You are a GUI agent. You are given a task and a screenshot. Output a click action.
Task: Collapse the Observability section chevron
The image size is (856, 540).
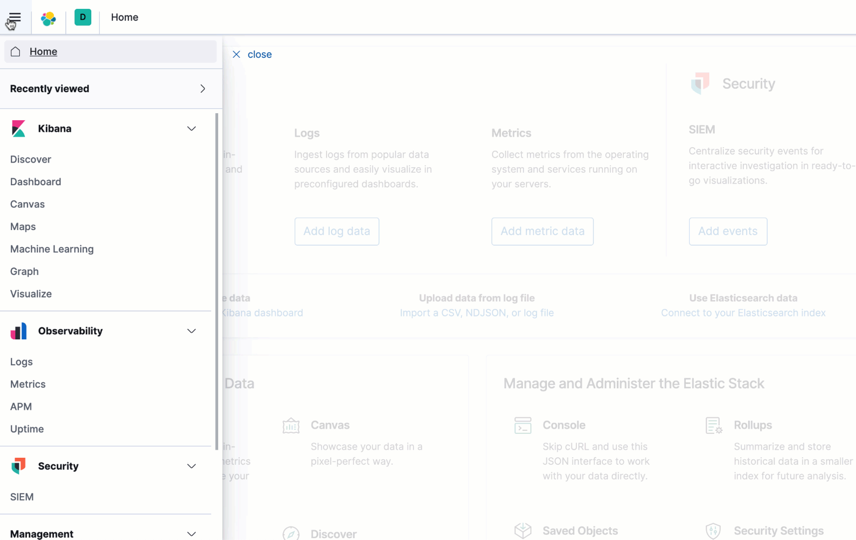191,331
